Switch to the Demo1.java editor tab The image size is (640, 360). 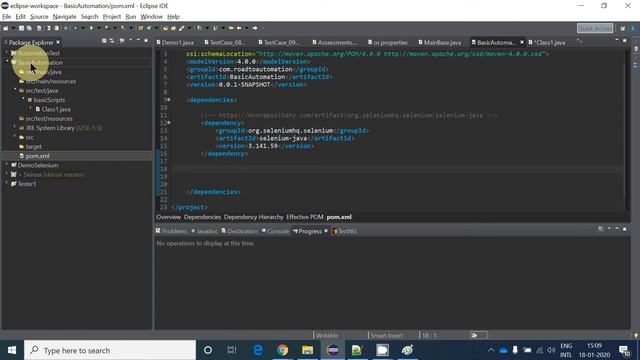(x=175, y=42)
